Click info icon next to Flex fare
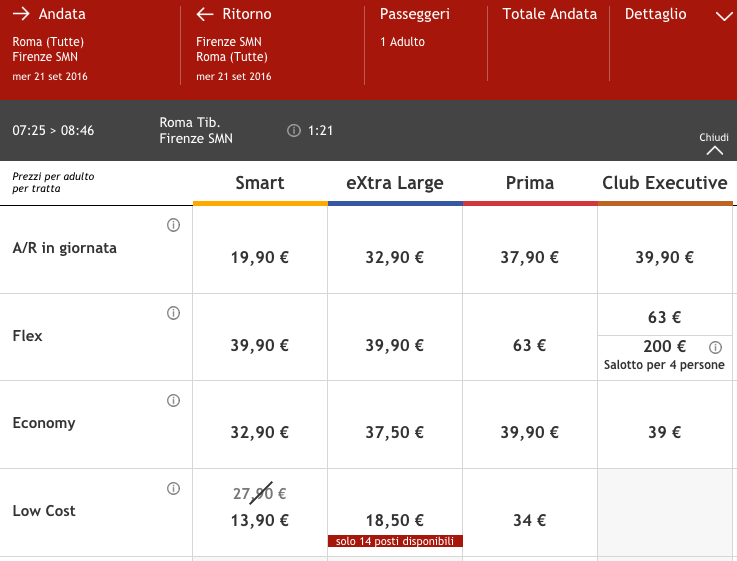 coord(173,314)
